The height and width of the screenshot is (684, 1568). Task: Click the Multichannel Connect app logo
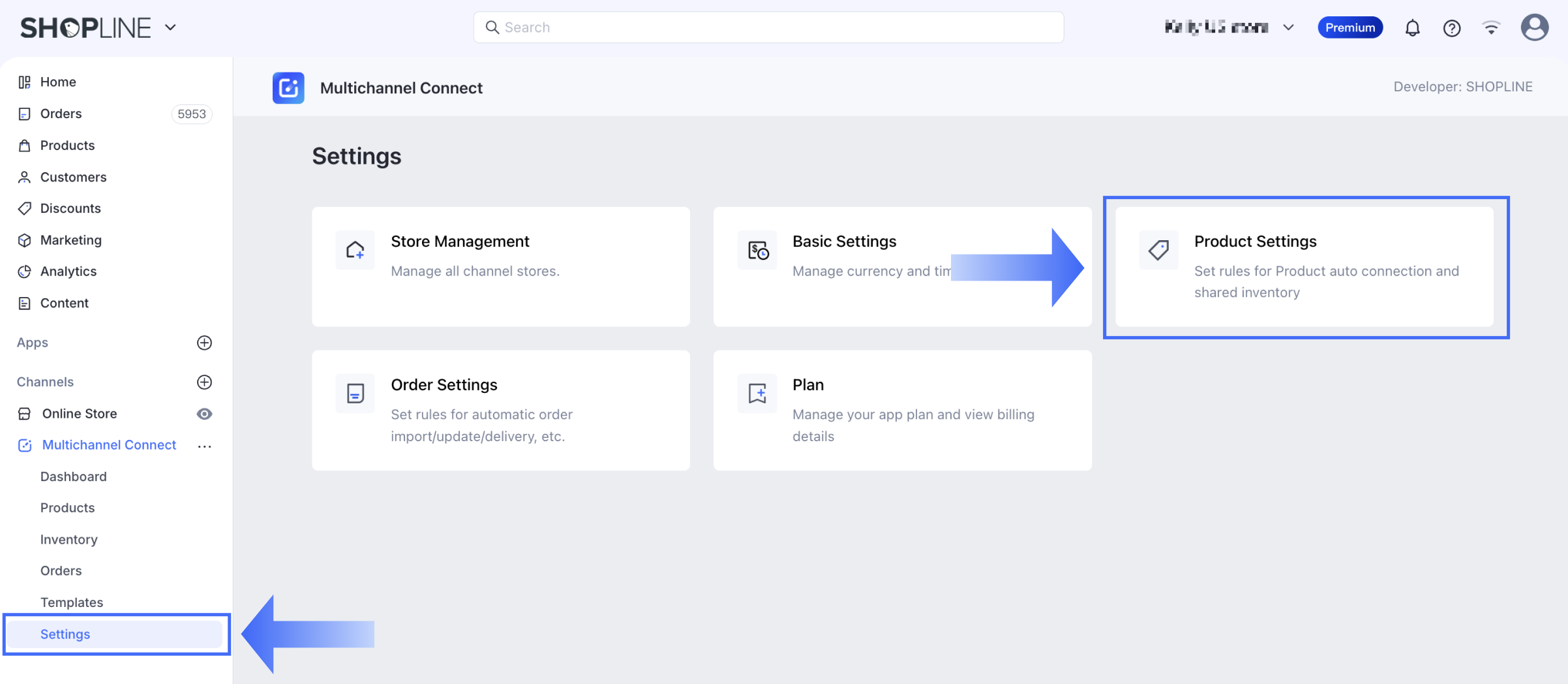[288, 88]
